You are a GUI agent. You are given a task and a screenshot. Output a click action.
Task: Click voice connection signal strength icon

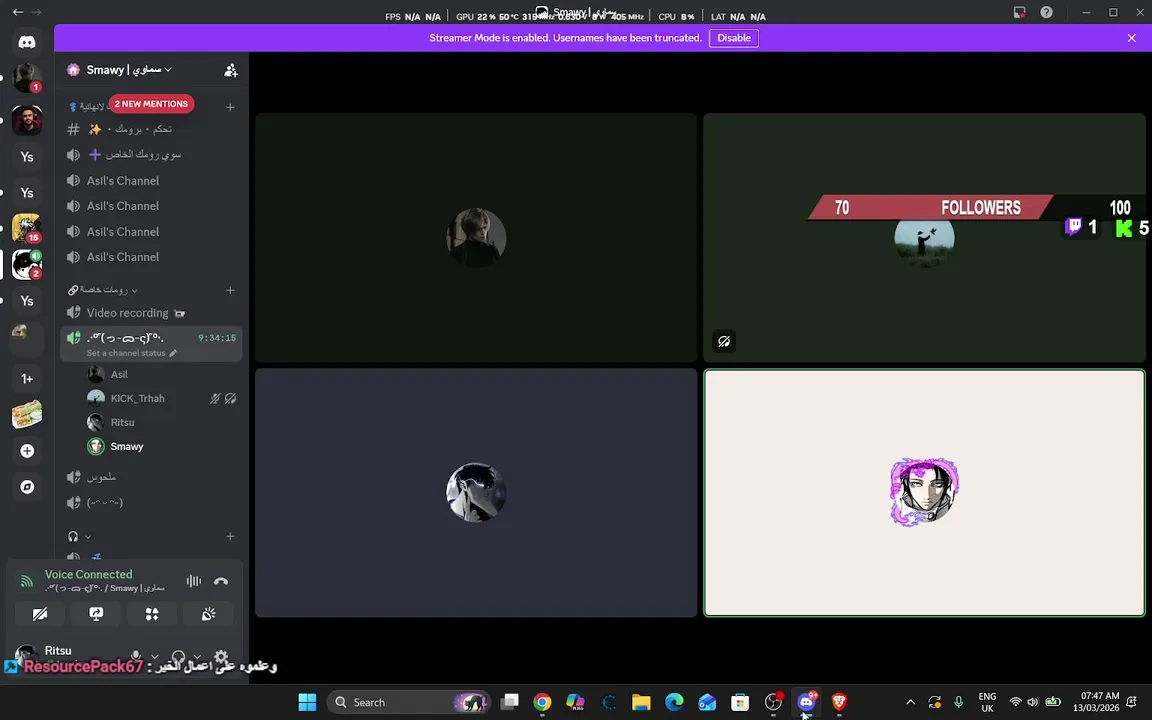pyautogui.click(x=26, y=581)
